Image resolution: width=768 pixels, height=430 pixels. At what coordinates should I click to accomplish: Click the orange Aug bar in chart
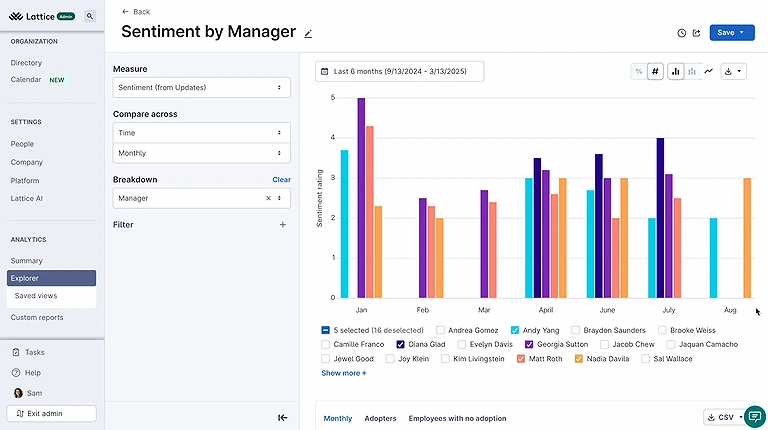tap(747, 238)
